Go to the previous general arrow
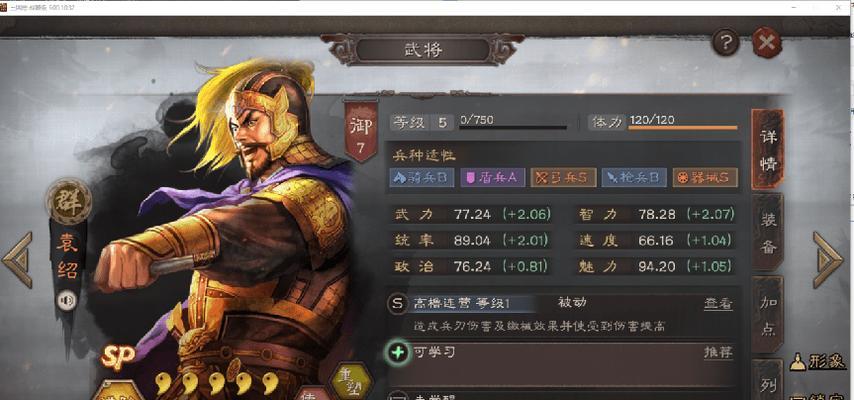The height and width of the screenshot is (400, 854). tap(17, 259)
